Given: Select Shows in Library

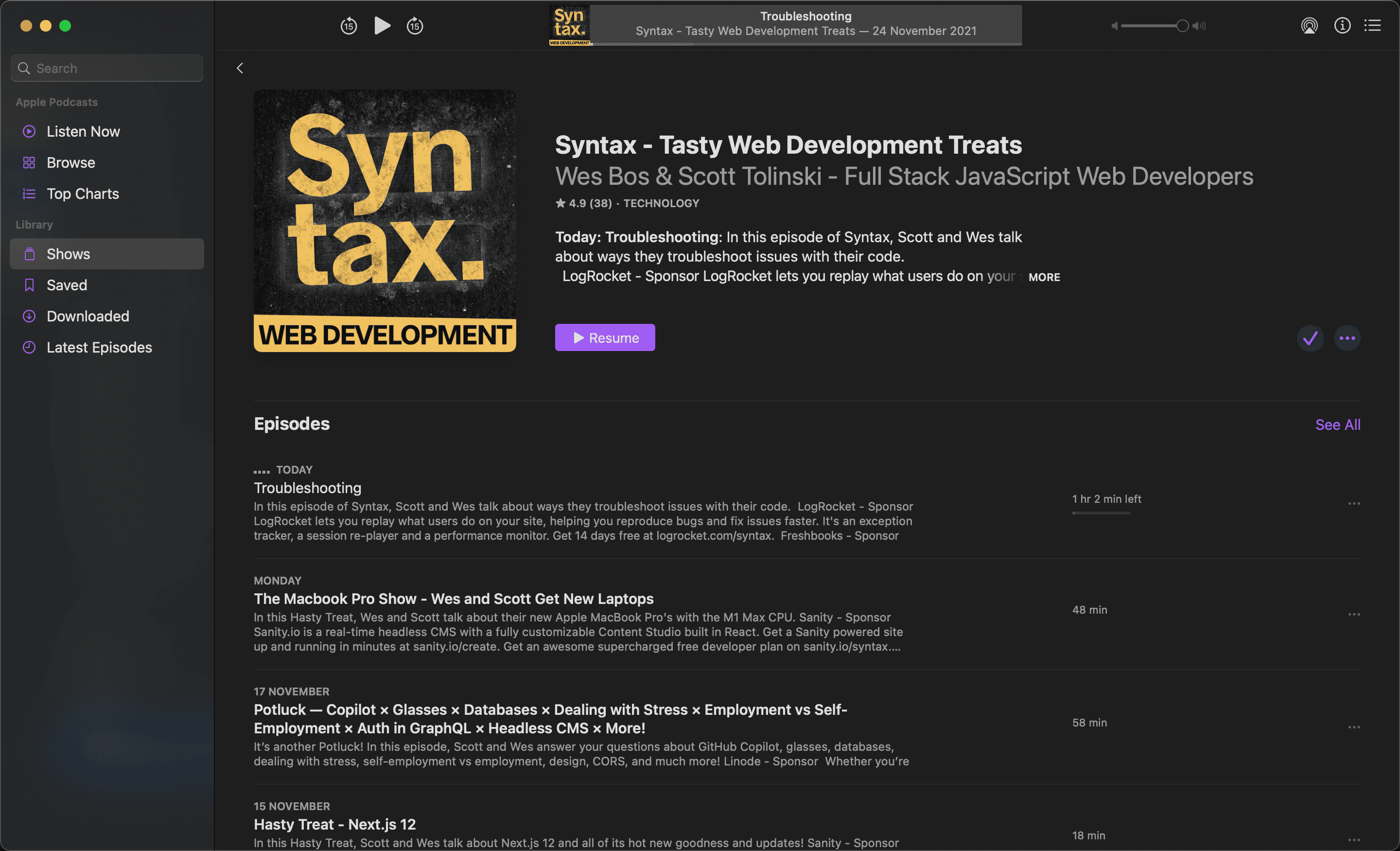Looking at the screenshot, I should point(107,254).
